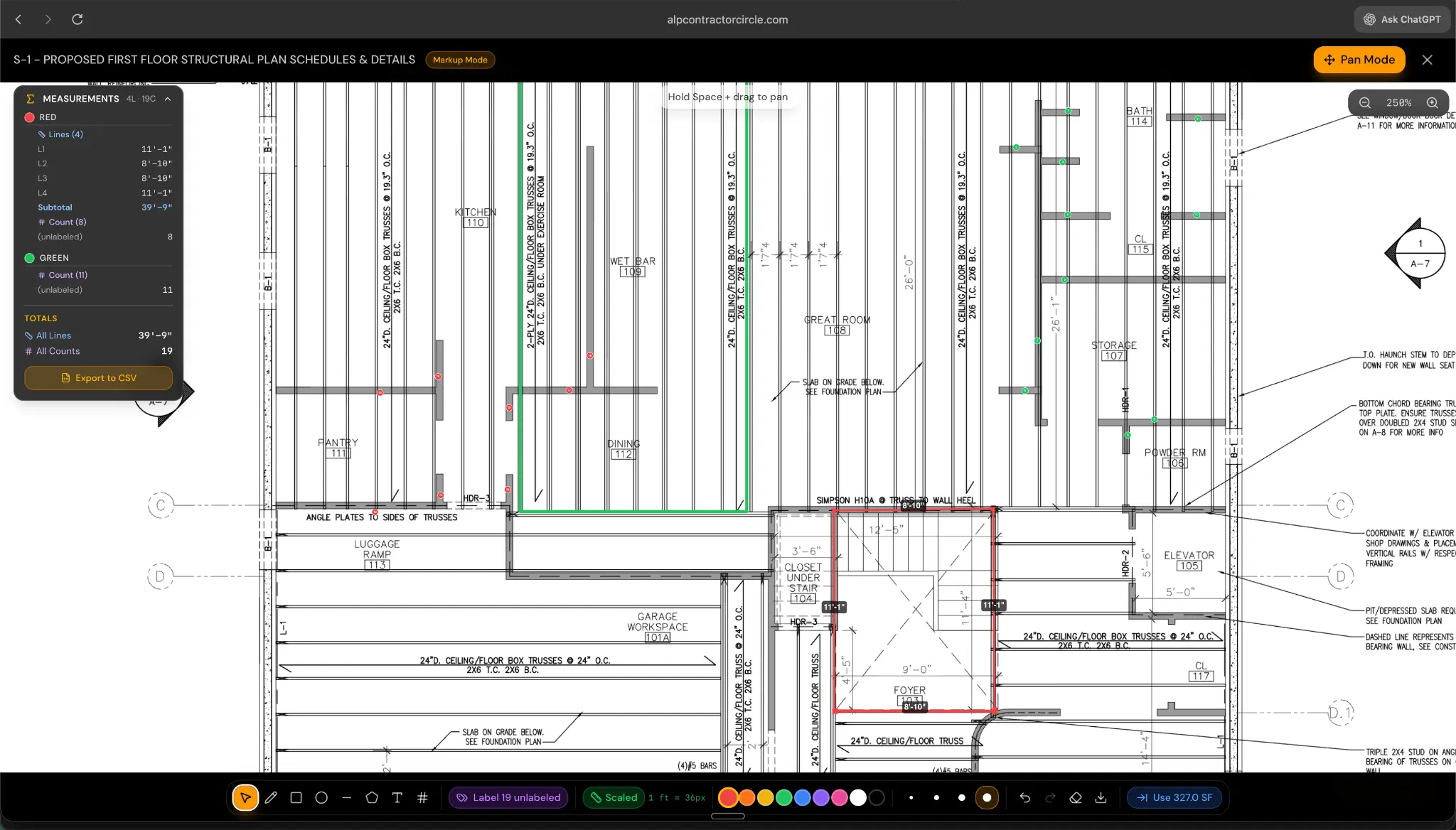Click the 250% zoom level readout
1456x830 pixels.
point(1398,102)
